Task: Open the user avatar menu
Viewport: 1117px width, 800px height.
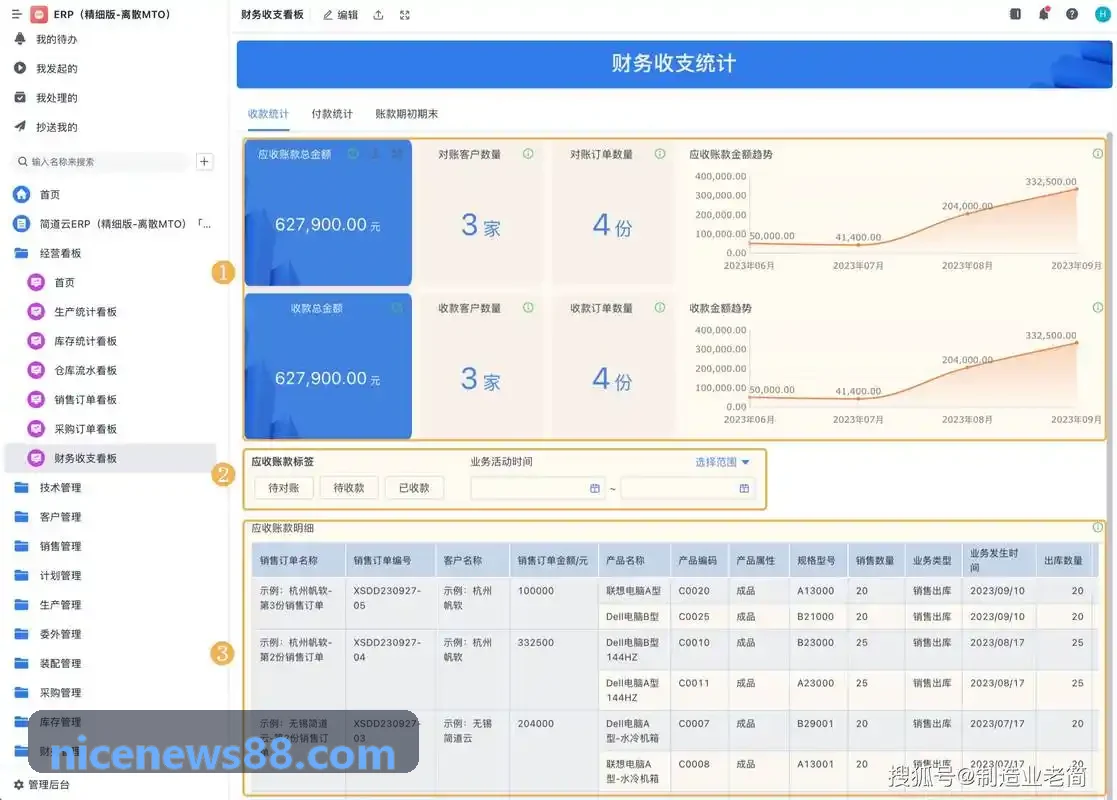Action: click(x=1102, y=14)
